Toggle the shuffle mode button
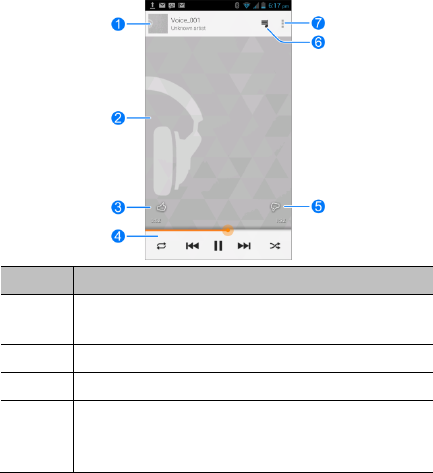433x473 pixels. pyautogui.click(x=275, y=246)
